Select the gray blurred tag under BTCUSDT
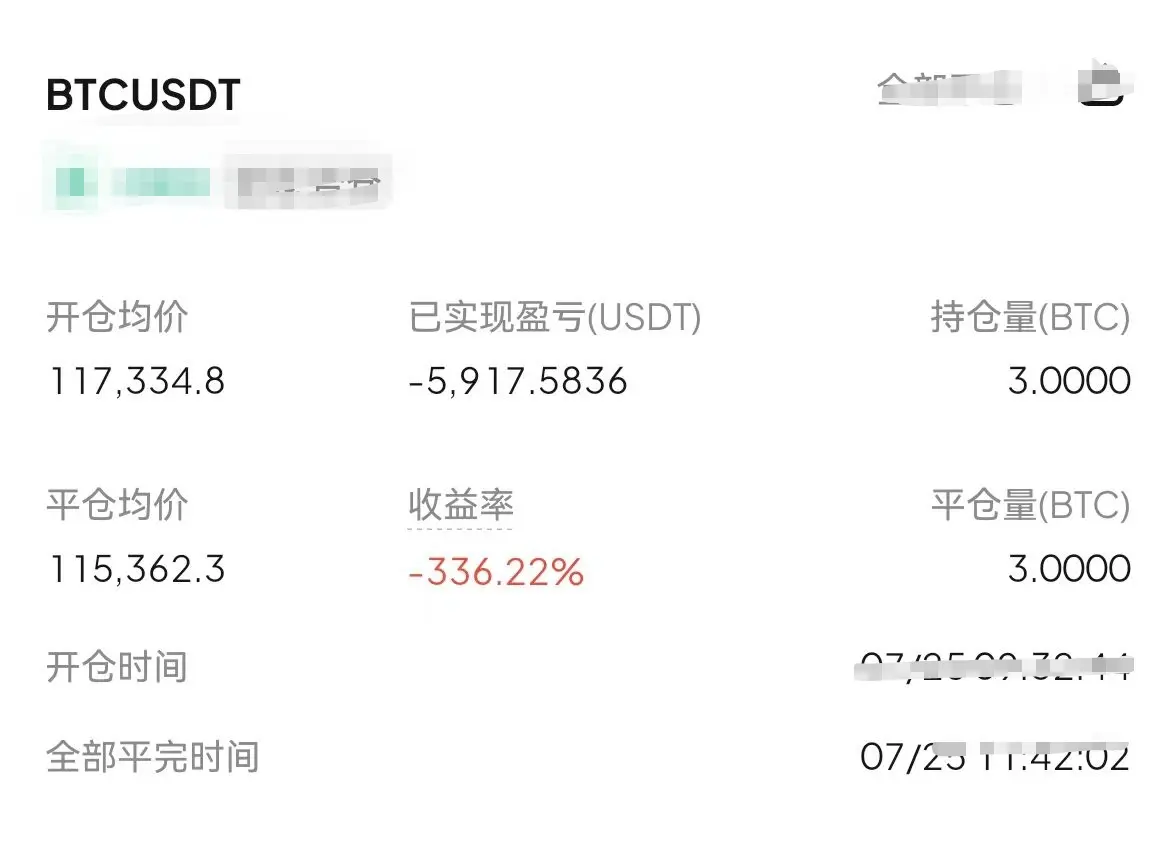The image size is (1176, 843). pyautogui.click(x=308, y=183)
